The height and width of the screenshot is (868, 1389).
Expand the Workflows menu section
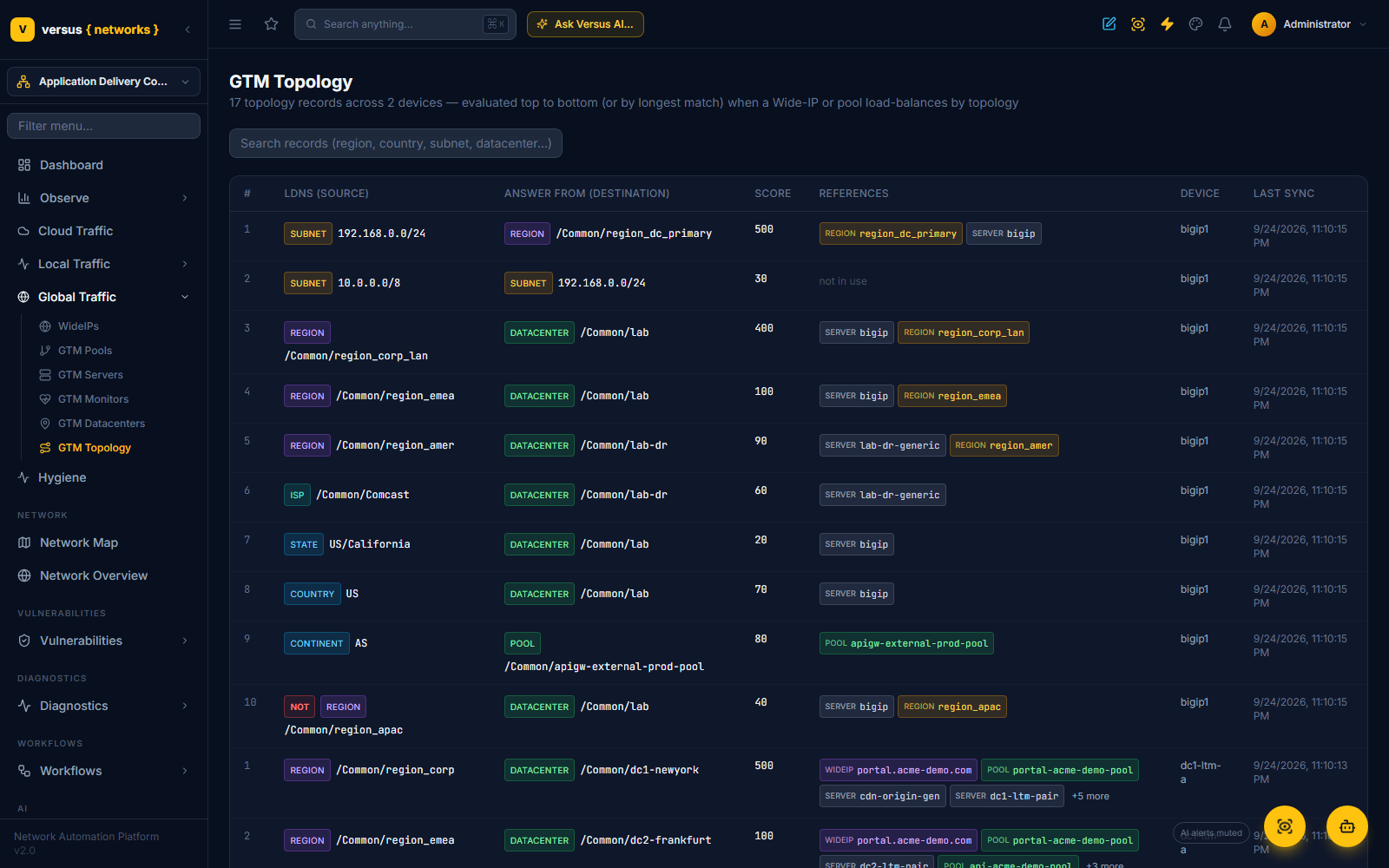(103, 771)
